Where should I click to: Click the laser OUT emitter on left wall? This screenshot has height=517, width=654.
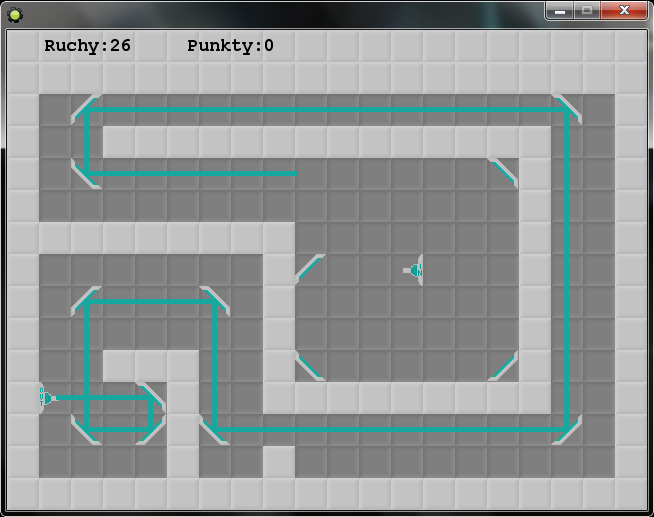pos(45,397)
